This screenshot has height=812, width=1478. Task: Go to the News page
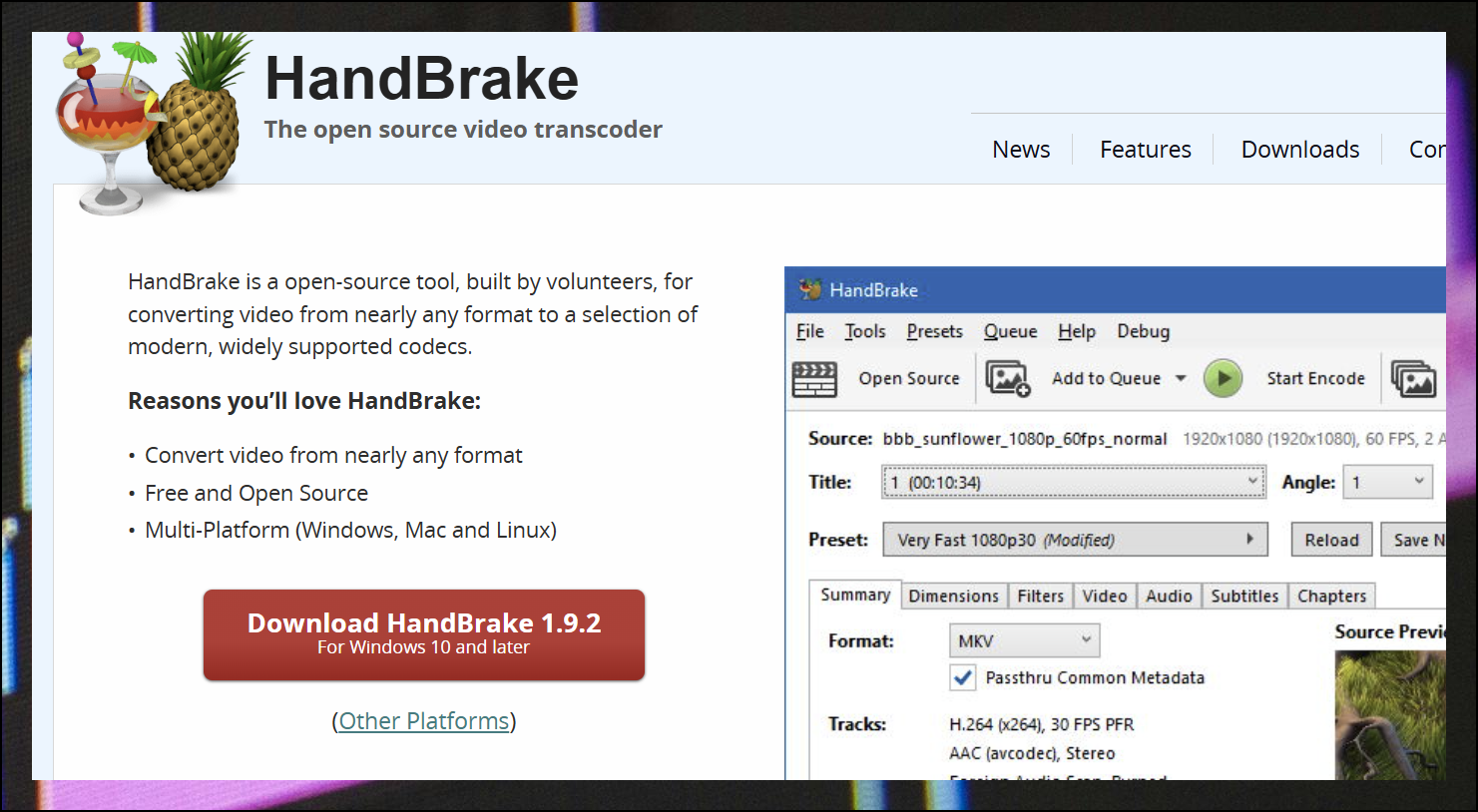(1021, 150)
